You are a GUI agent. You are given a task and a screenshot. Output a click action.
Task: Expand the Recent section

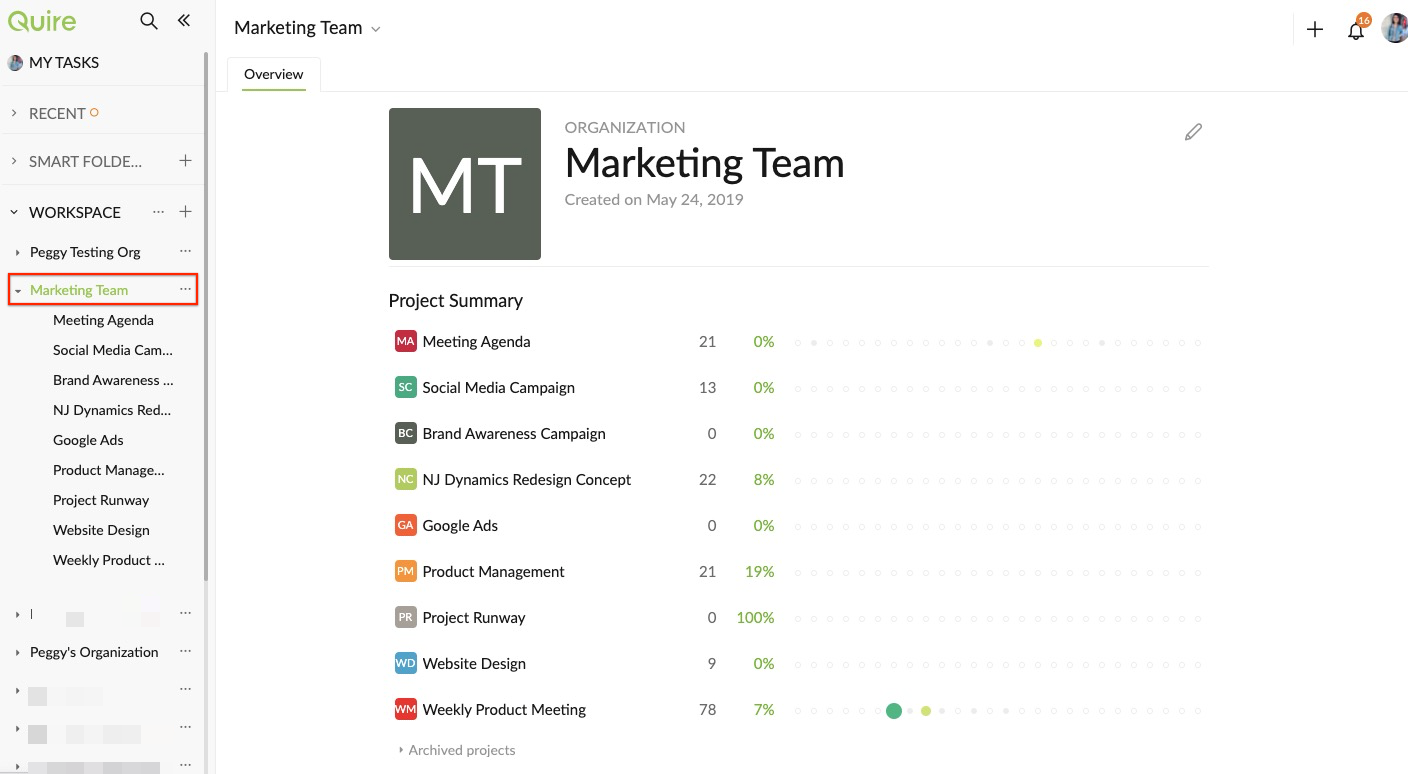[14, 113]
